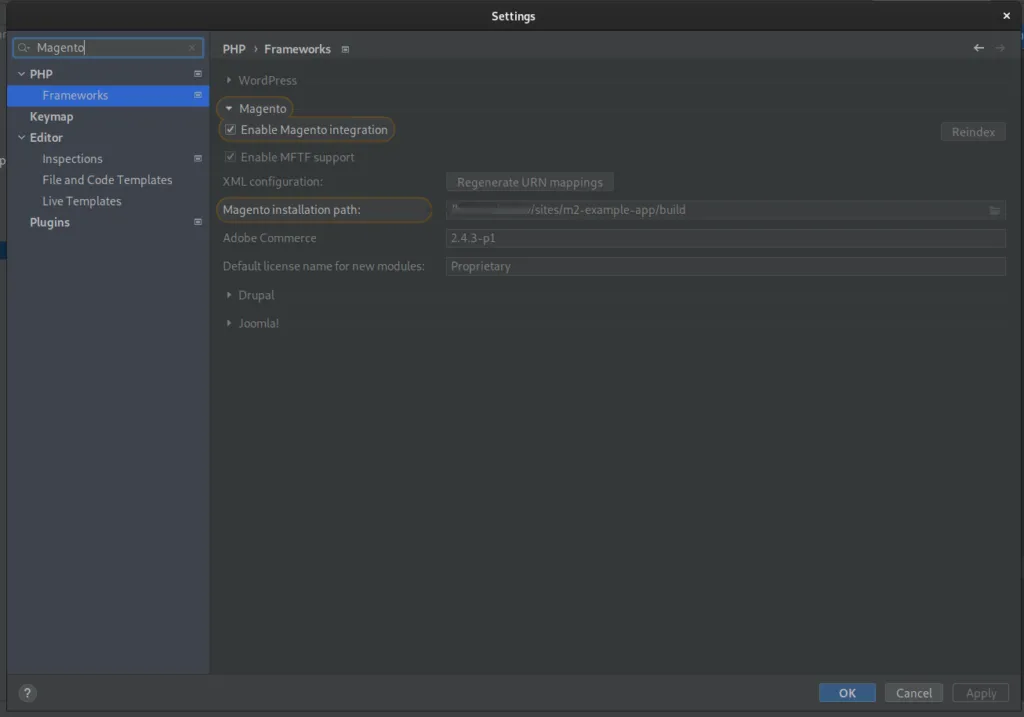Toggle the Enable MFTF support checkbox
Screen dimensions: 1024x717
pos(230,156)
